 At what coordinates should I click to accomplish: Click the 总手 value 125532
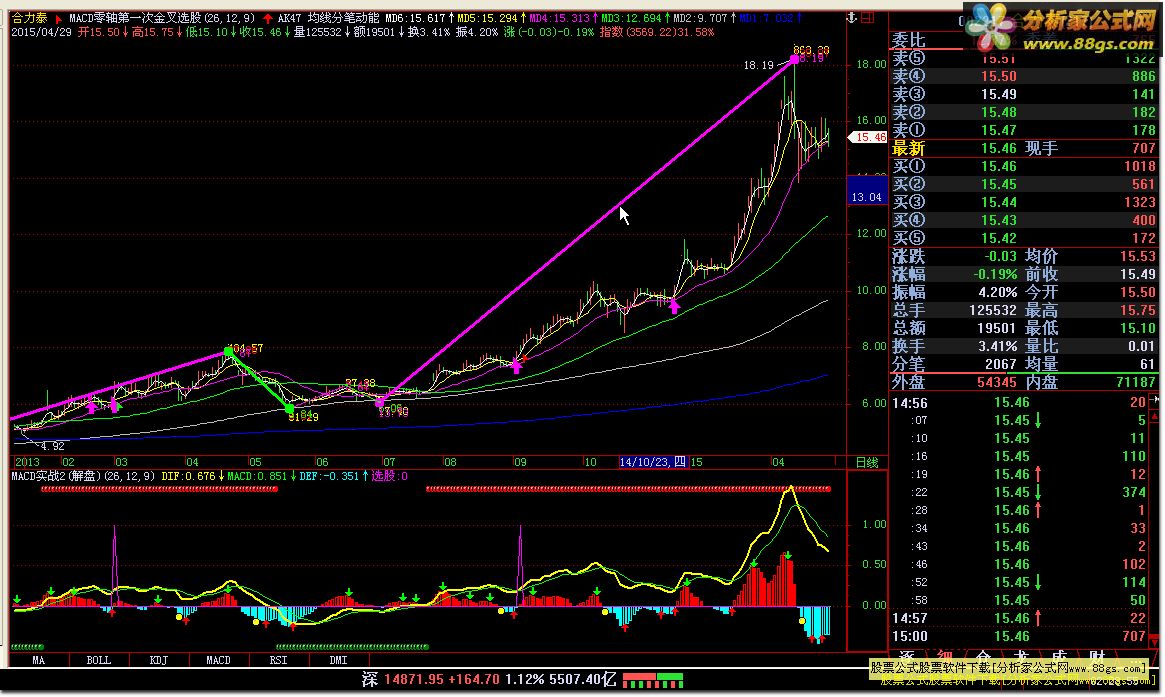pyautogui.click(x=993, y=310)
